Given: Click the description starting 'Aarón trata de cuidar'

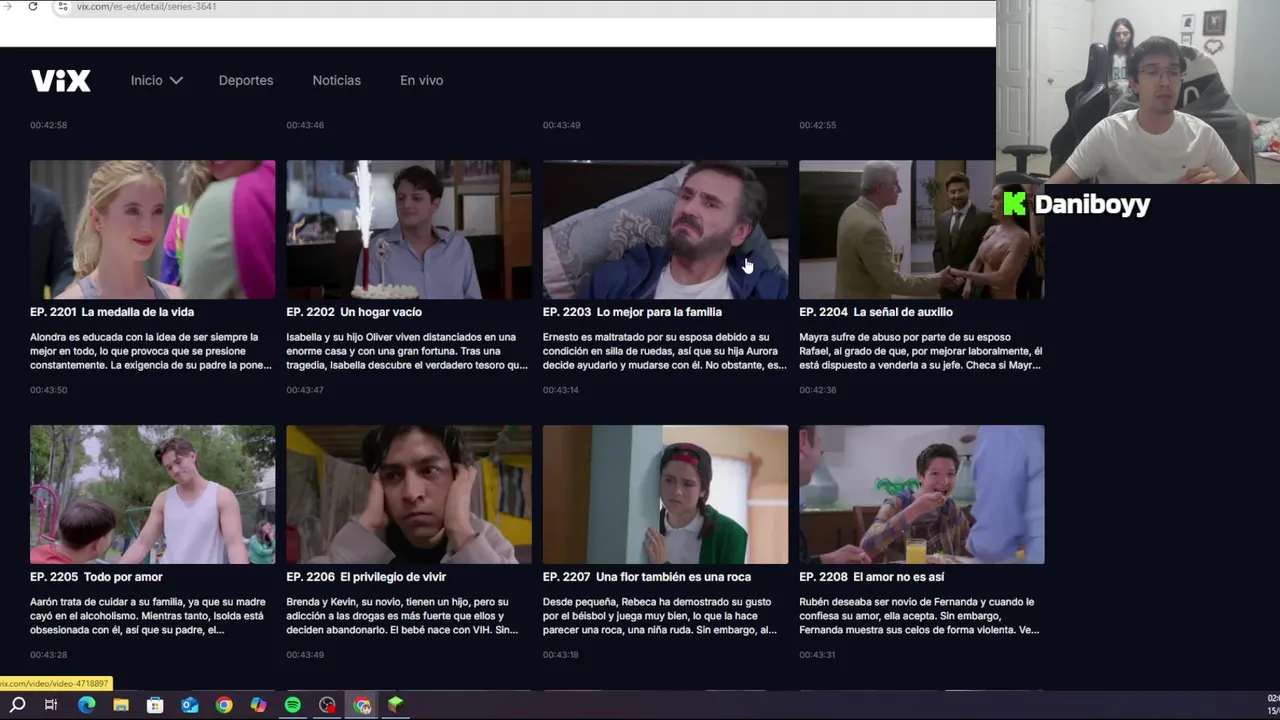Looking at the screenshot, I should [148, 616].
